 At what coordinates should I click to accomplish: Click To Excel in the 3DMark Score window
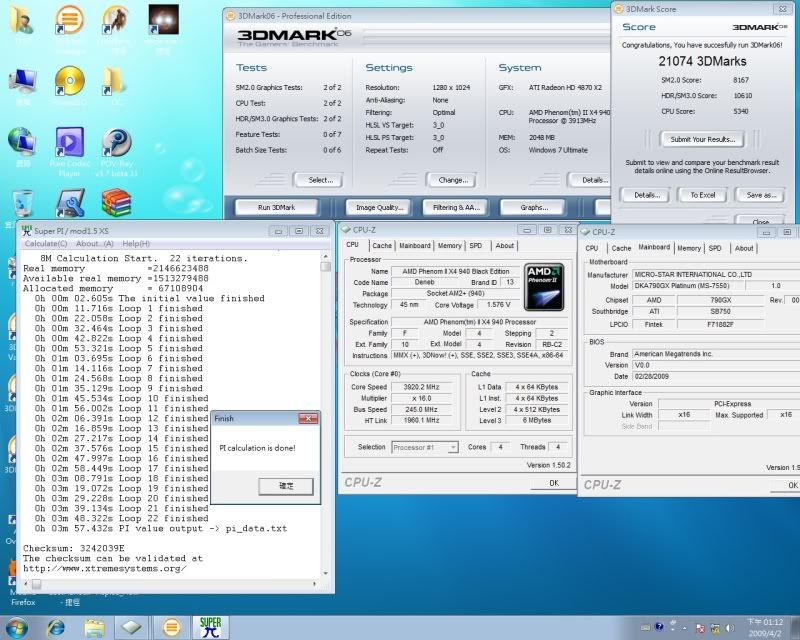(703, 195)
